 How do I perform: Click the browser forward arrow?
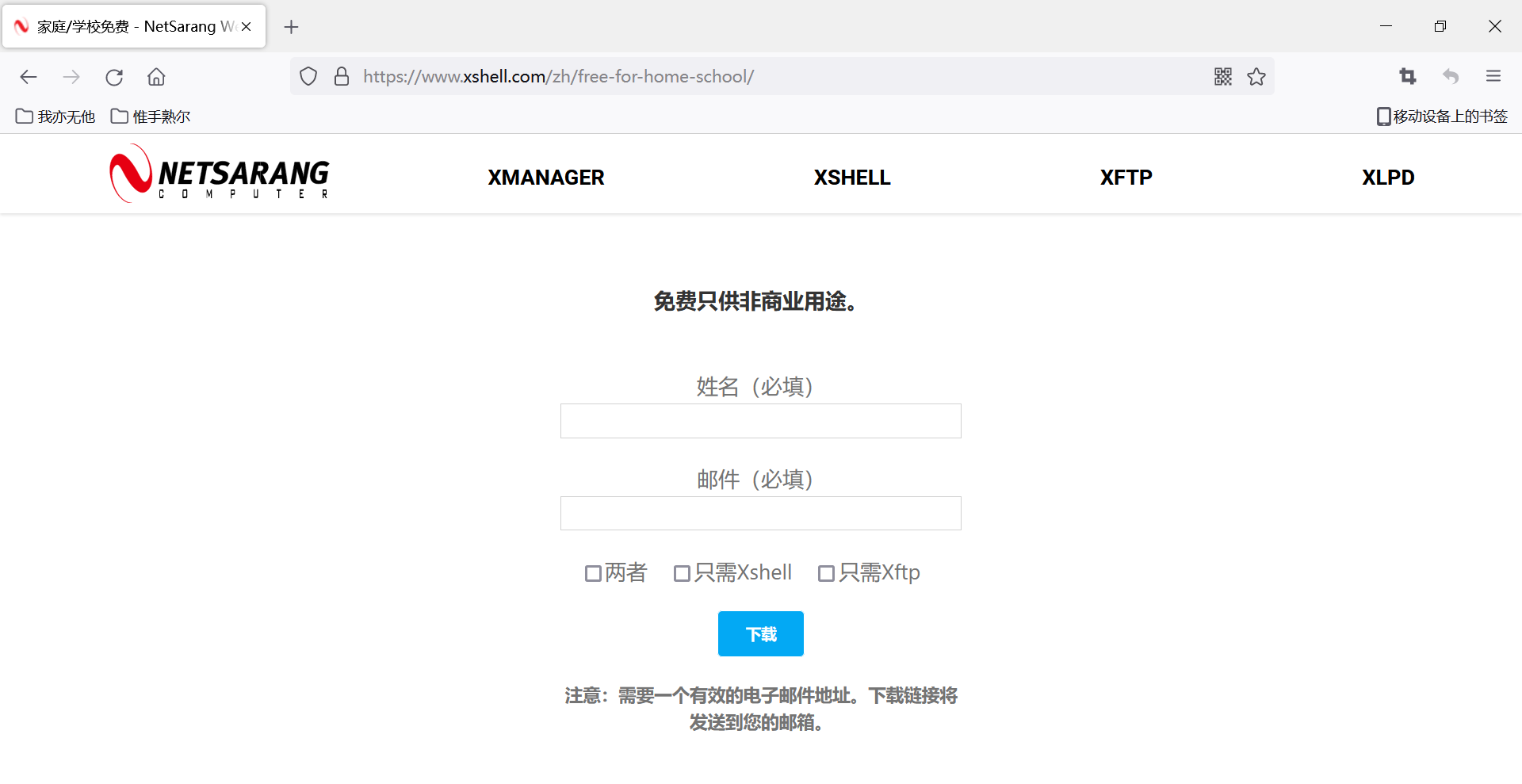71,77
